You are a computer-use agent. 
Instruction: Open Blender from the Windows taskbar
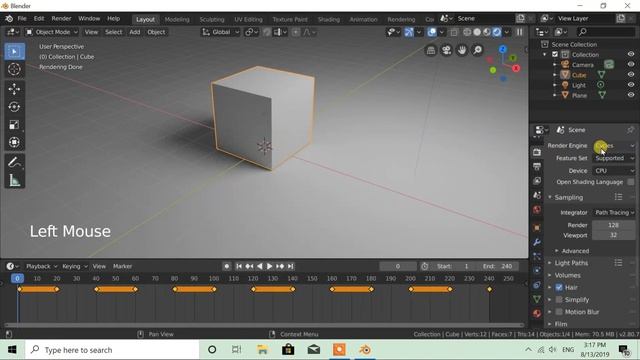(x=365, y=350)
